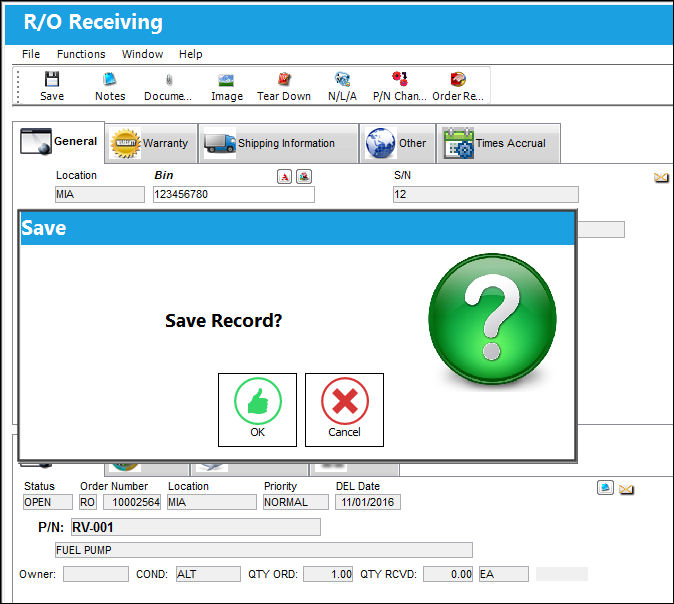This screenshot has height=604, width=674.
Task: Open the Shipping Information tab
Action: (x=278, y=143)
